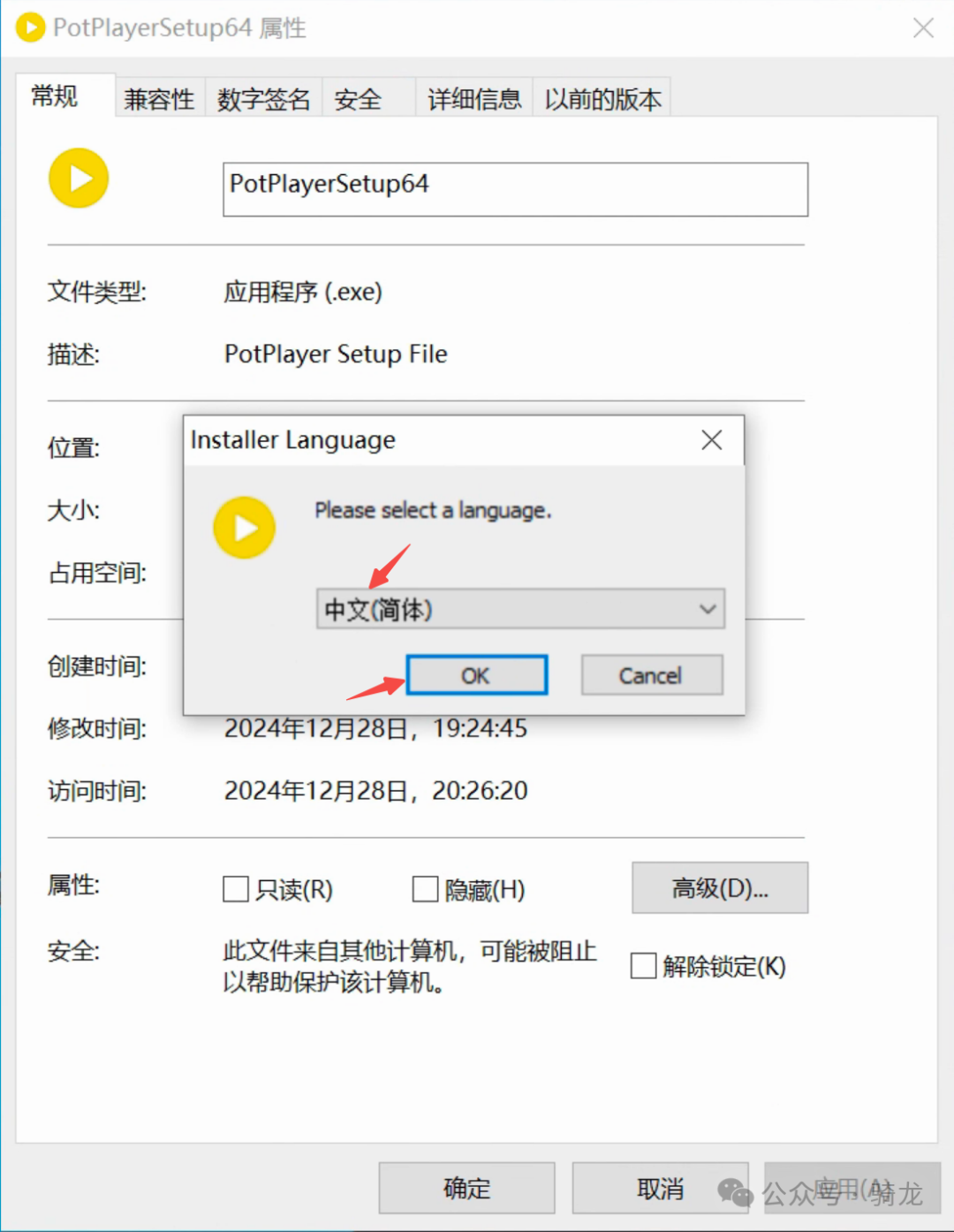Switch to the 兼容性 tab
954x1232 pixels.
coord(158,98)
